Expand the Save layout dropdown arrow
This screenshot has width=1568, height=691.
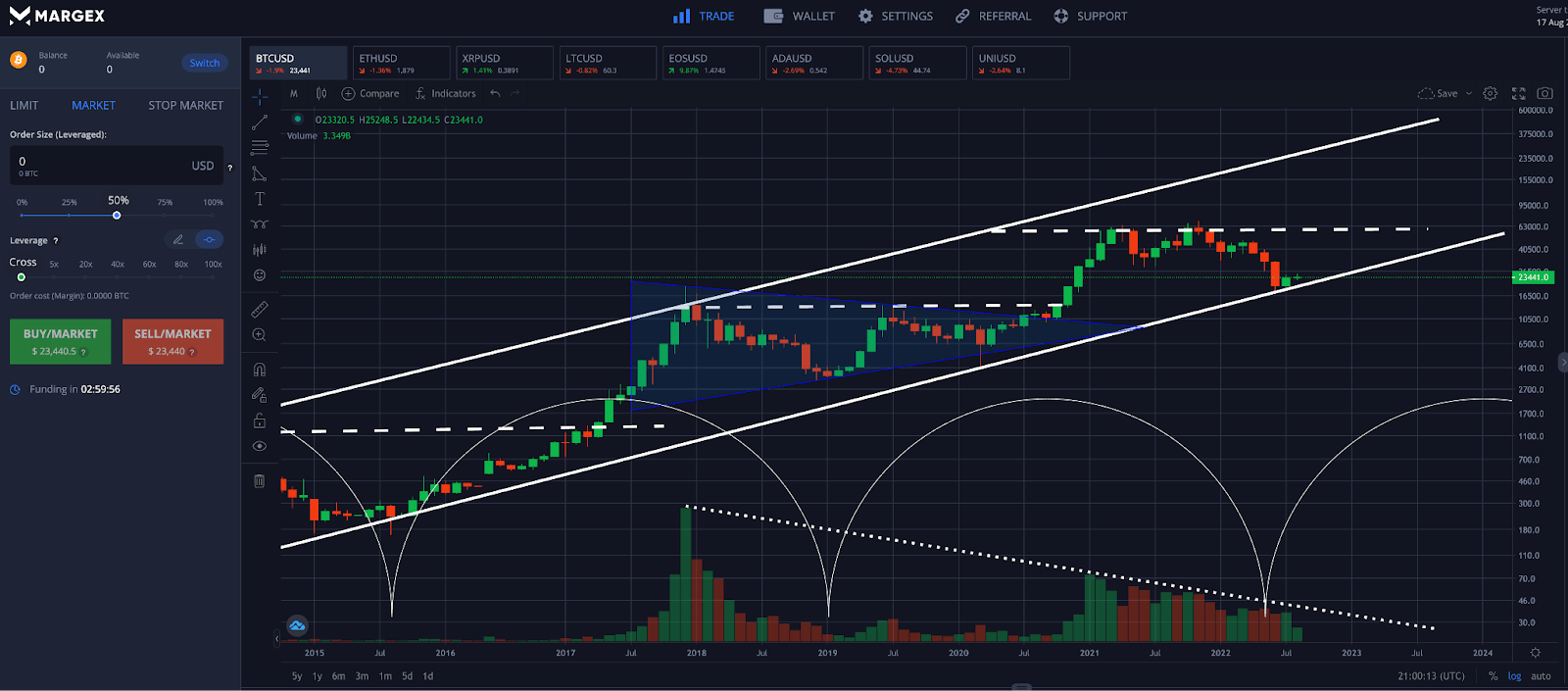(x=1468, y=94)
